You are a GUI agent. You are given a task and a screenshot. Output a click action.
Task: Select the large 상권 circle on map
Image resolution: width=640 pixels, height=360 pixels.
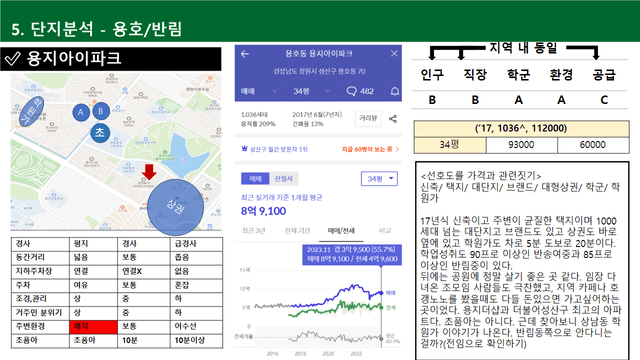coord(176,207)
